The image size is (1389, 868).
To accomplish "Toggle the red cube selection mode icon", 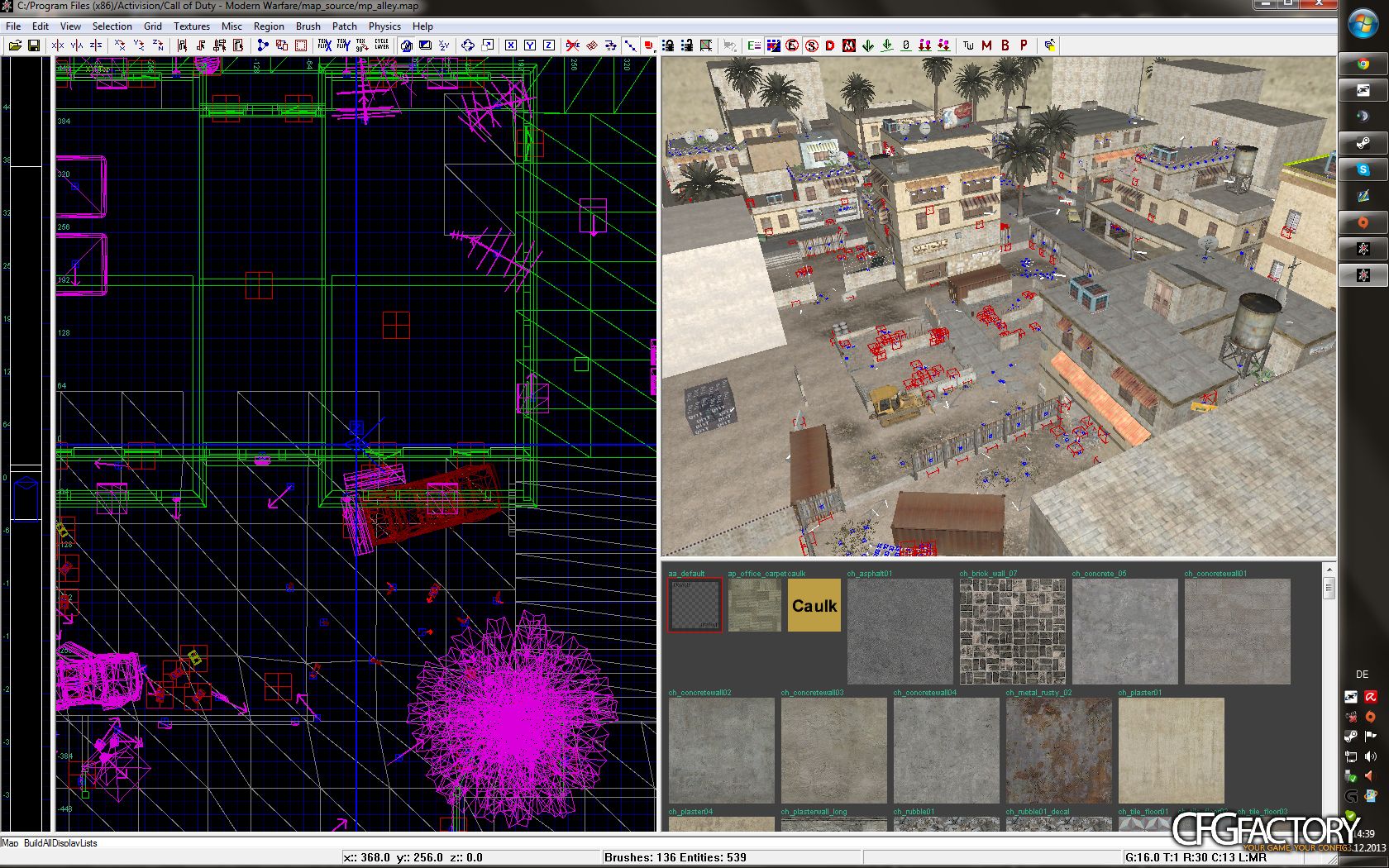I will (649, 45).
